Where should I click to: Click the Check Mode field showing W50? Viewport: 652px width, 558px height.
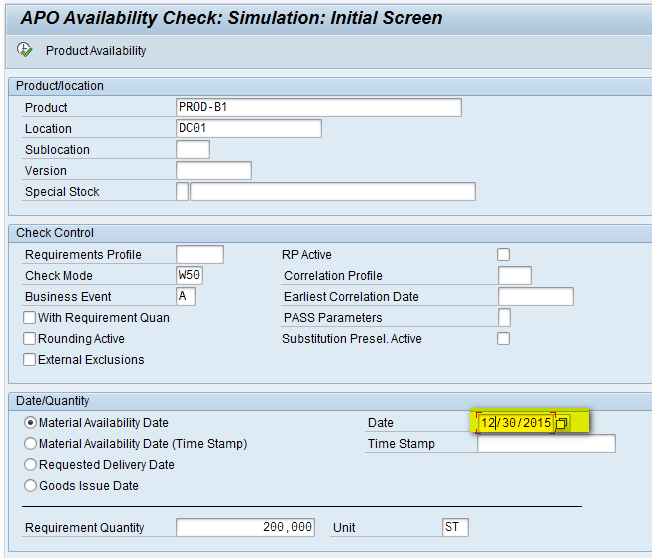coord(189,275)
